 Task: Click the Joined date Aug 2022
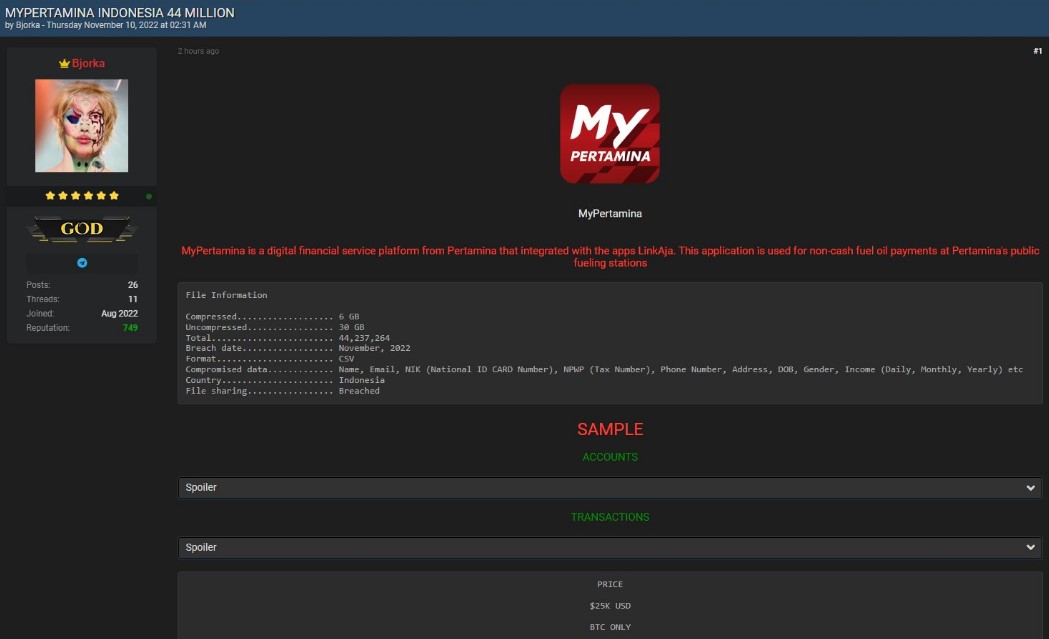click(119, 314)
